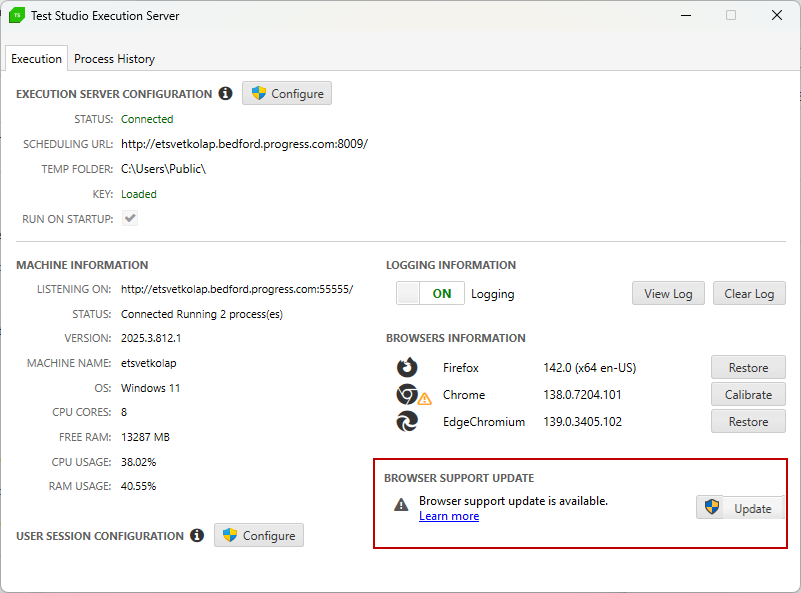801x593 pixels.
Task: Open info icon beside Execution Server Configuration
Action: pos(225,93)
